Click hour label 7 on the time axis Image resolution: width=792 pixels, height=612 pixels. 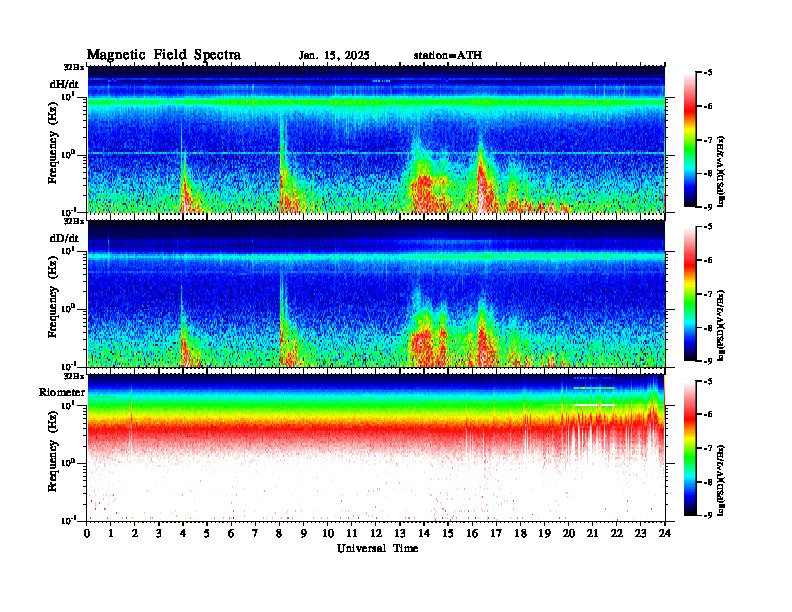255,533
